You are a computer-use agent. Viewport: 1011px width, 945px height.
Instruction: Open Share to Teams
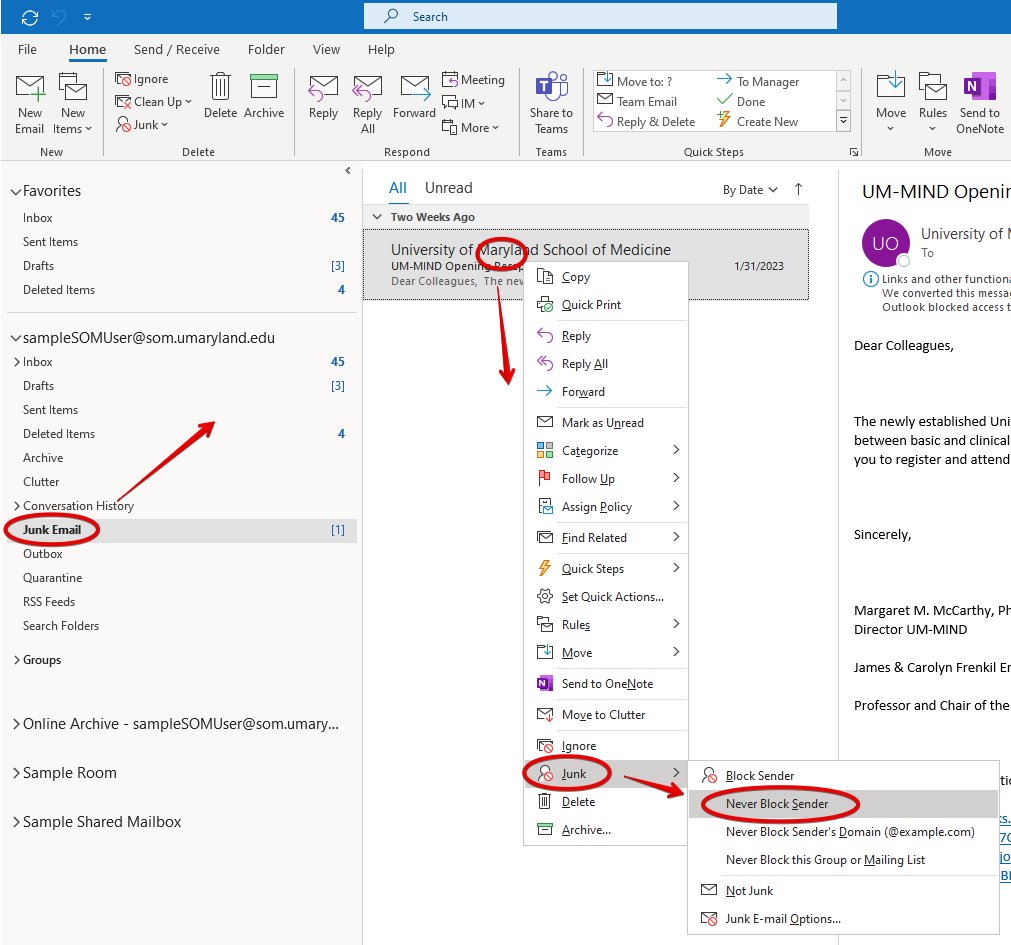[551, 90]
